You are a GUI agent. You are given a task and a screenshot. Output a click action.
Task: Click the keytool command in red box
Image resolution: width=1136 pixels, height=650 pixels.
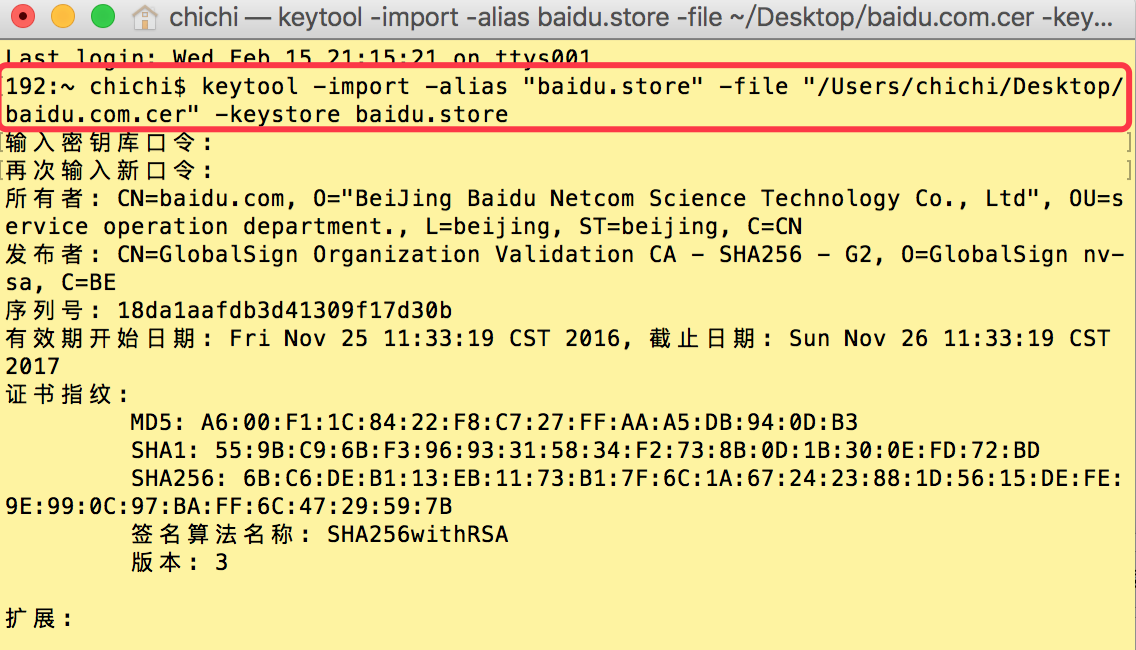(564, 100)
